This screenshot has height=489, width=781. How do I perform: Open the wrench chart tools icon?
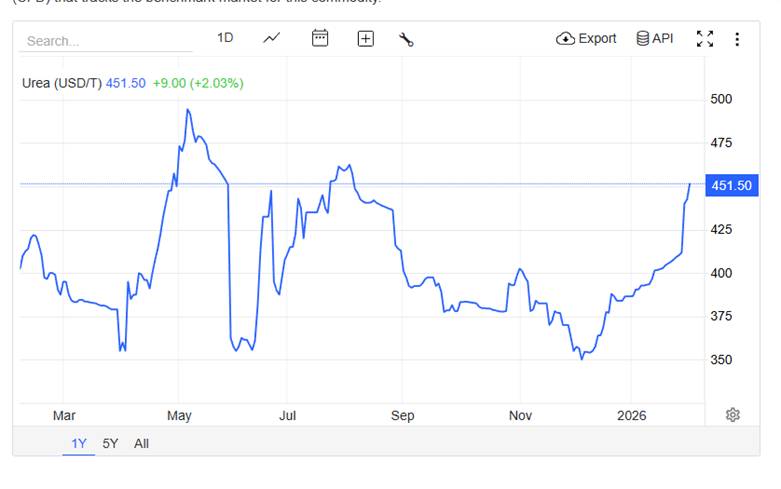pos(406,39)
